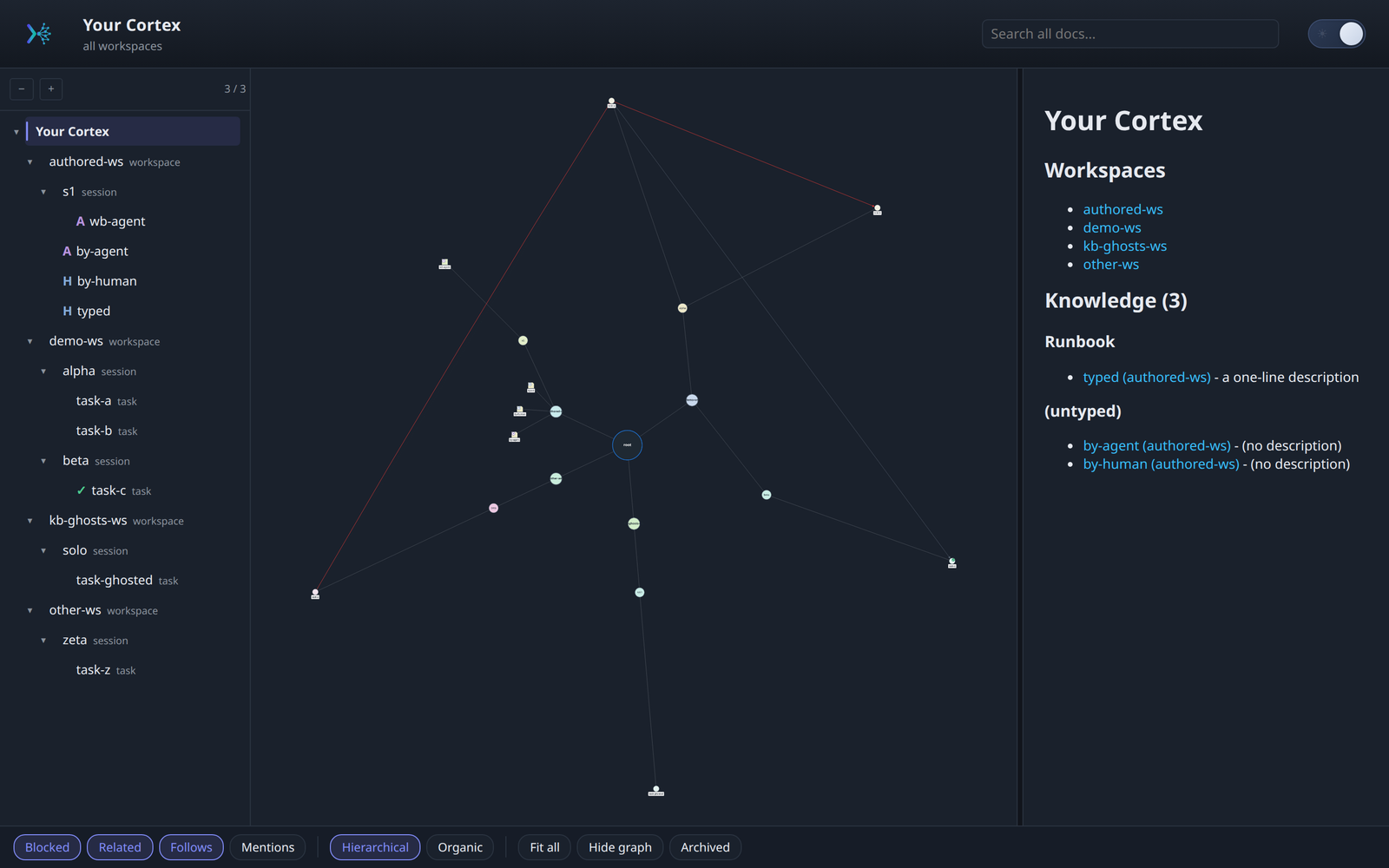Collapse all tree nodes with the minus button

pyautogui.click(x=22, y=89)
